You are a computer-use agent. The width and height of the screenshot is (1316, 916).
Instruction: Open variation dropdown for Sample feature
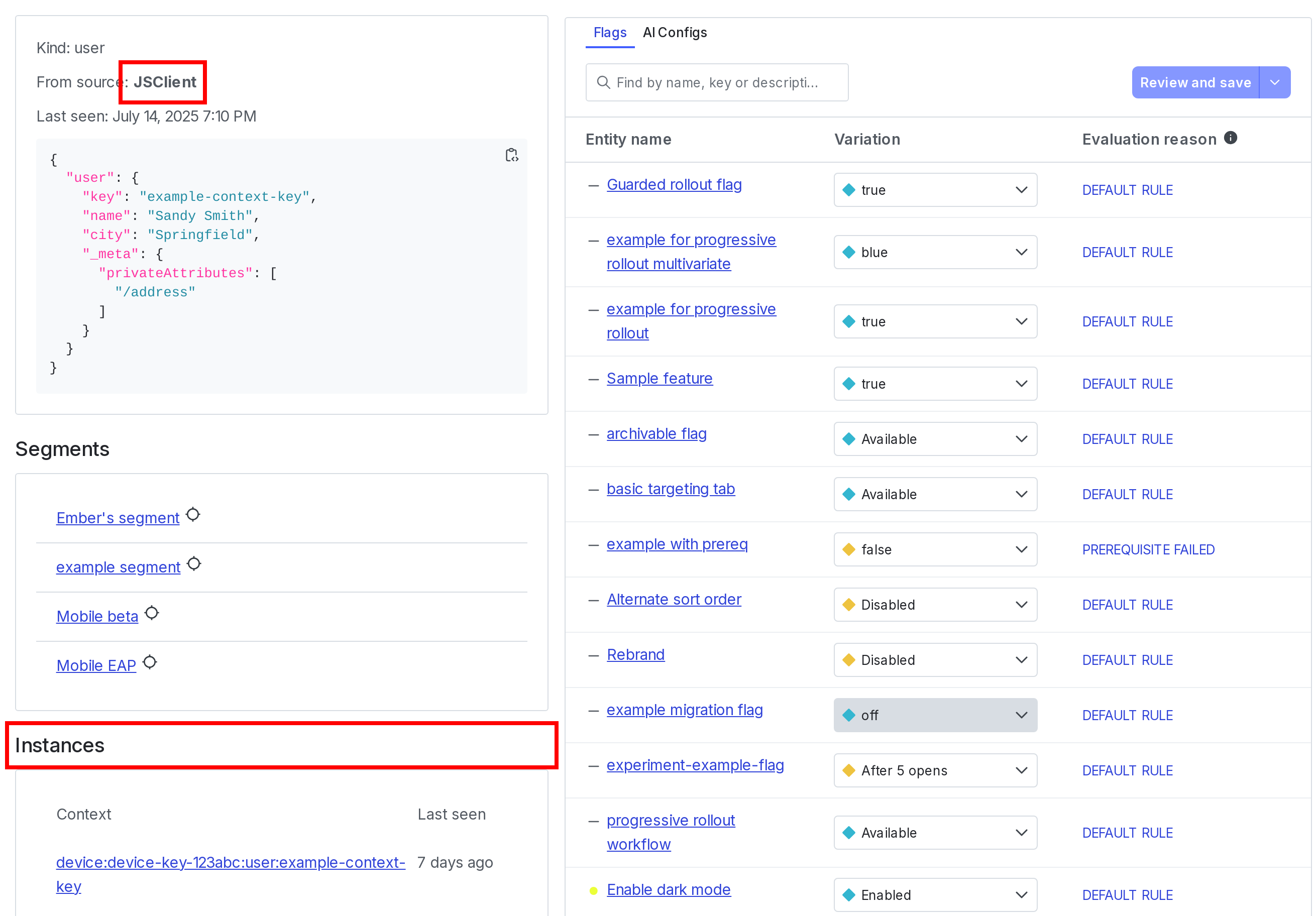935,384
